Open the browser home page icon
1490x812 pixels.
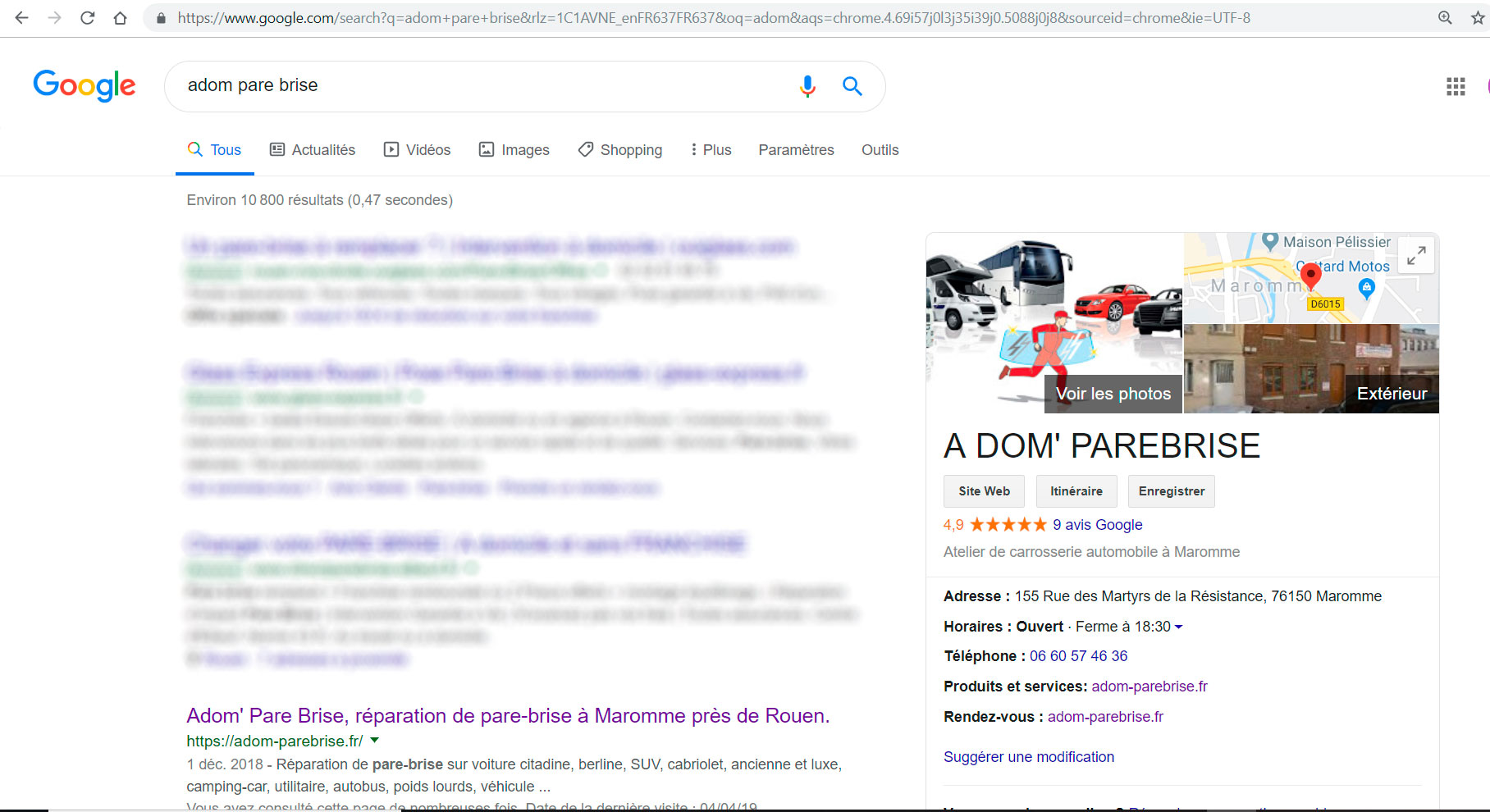pyautogui.click(x=121, y=17)
